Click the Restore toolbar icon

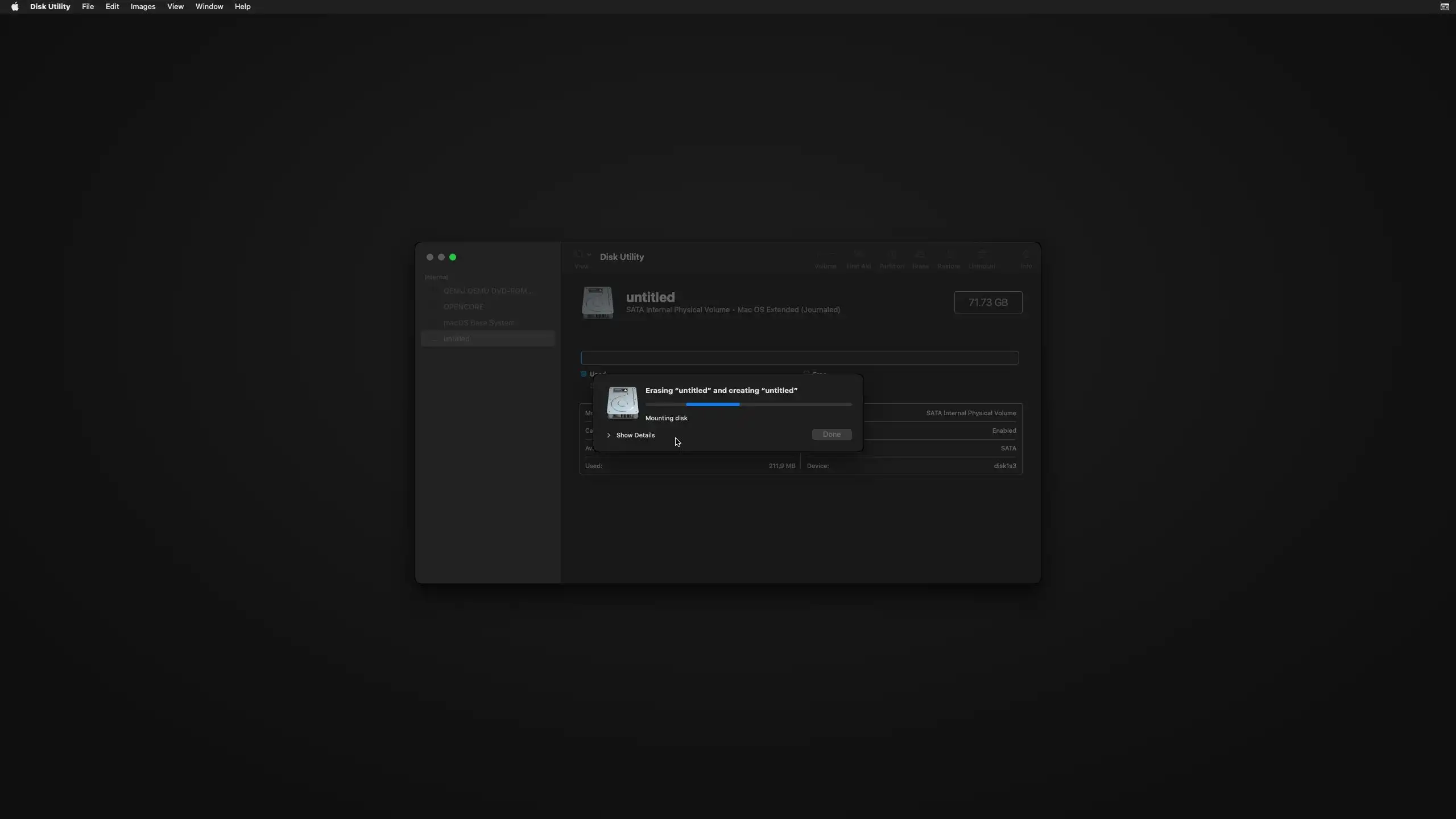point(949,255)
